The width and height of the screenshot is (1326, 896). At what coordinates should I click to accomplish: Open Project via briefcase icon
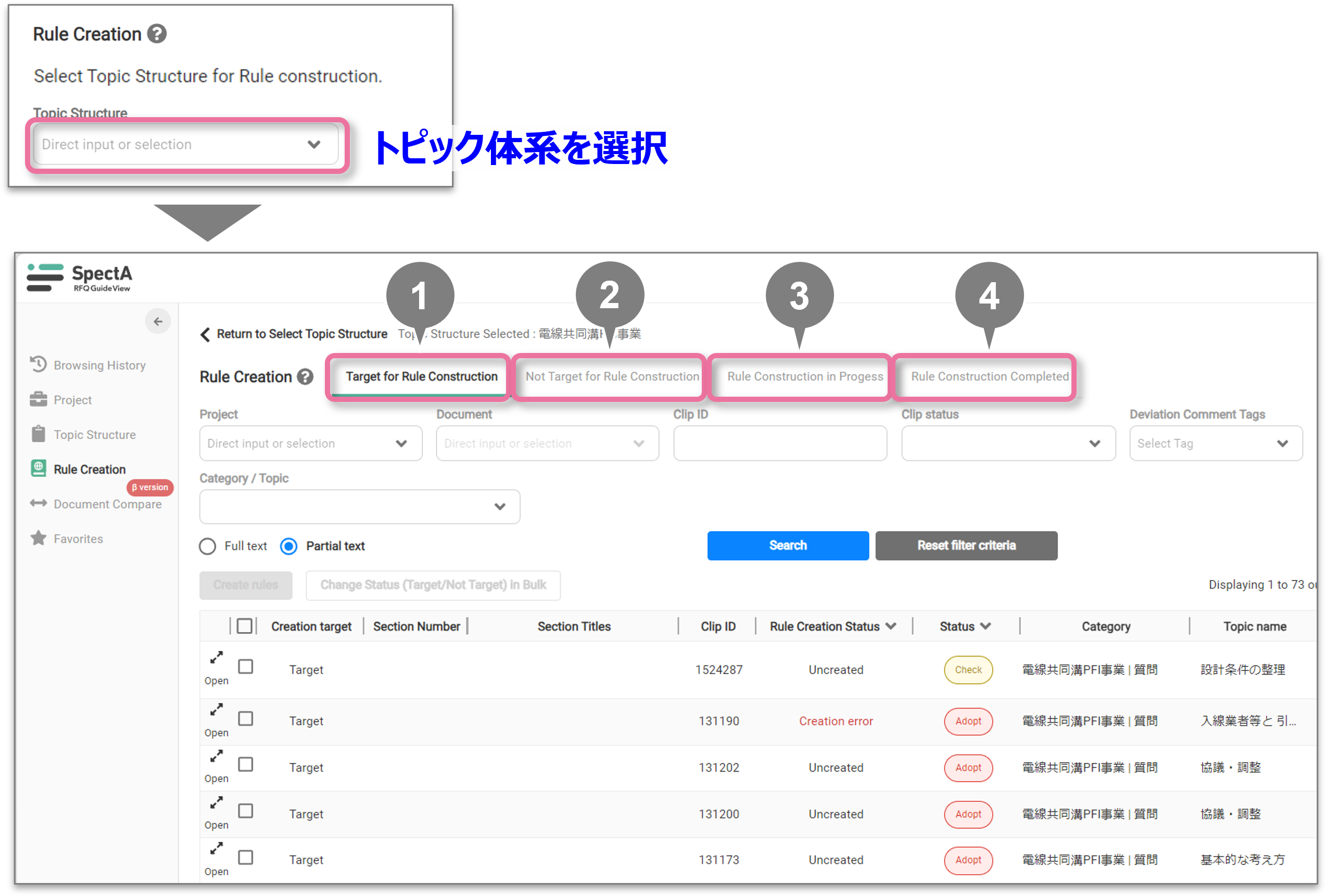coord(38,399)
